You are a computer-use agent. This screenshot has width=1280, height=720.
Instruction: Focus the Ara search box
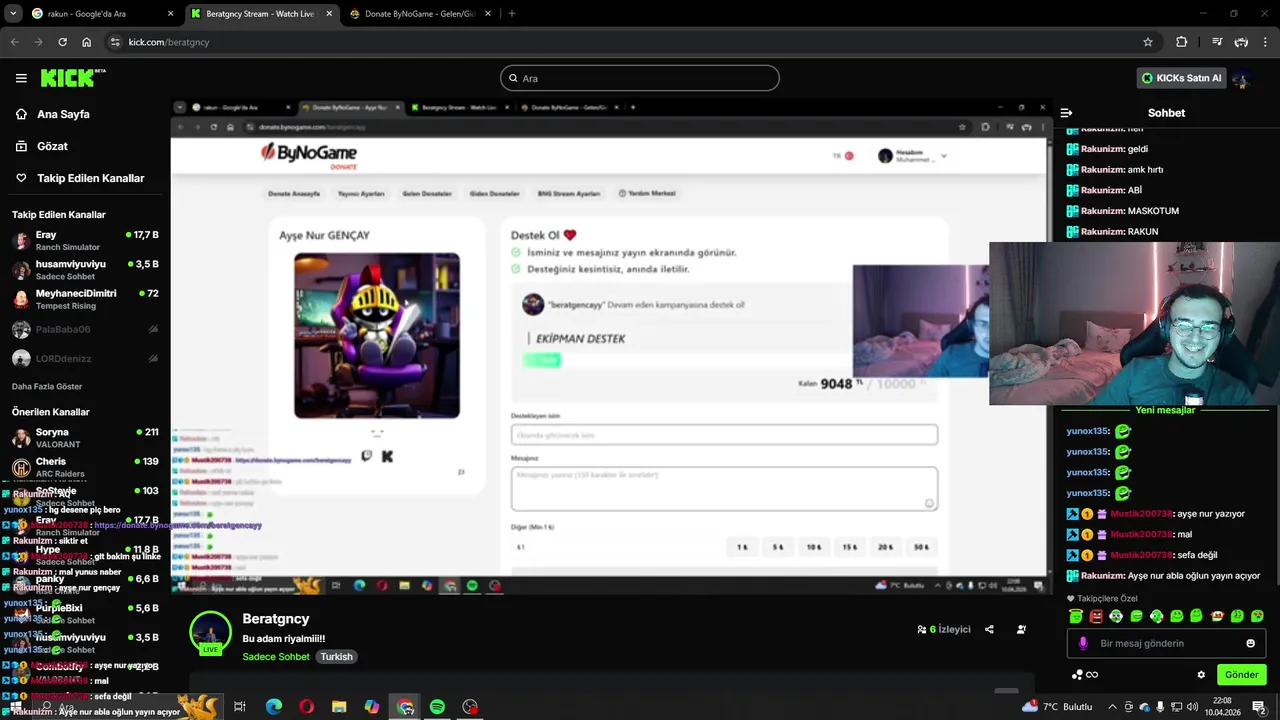(640, 78)
